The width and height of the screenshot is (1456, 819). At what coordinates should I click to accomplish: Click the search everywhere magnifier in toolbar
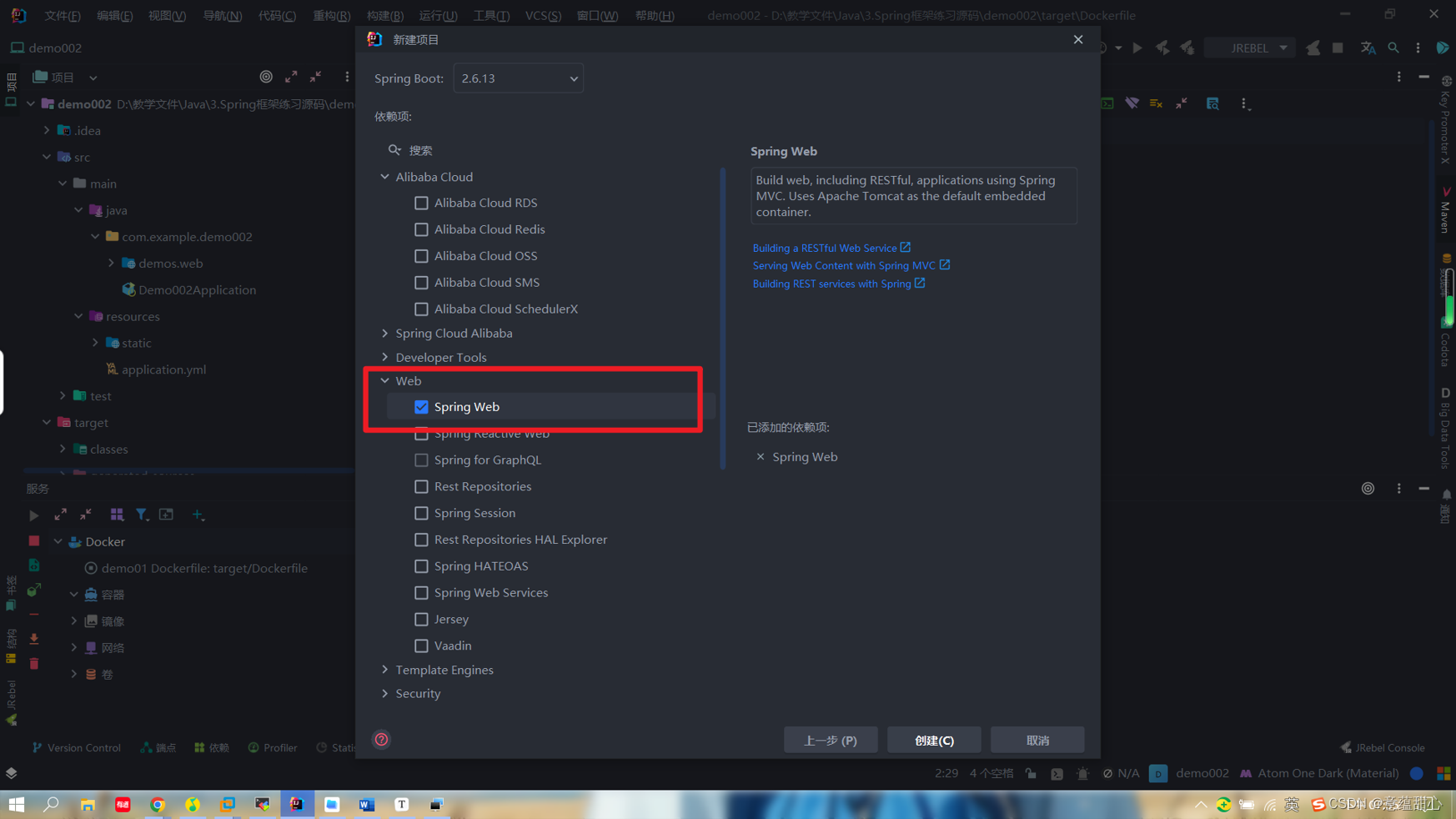(x=1393, y=48)
